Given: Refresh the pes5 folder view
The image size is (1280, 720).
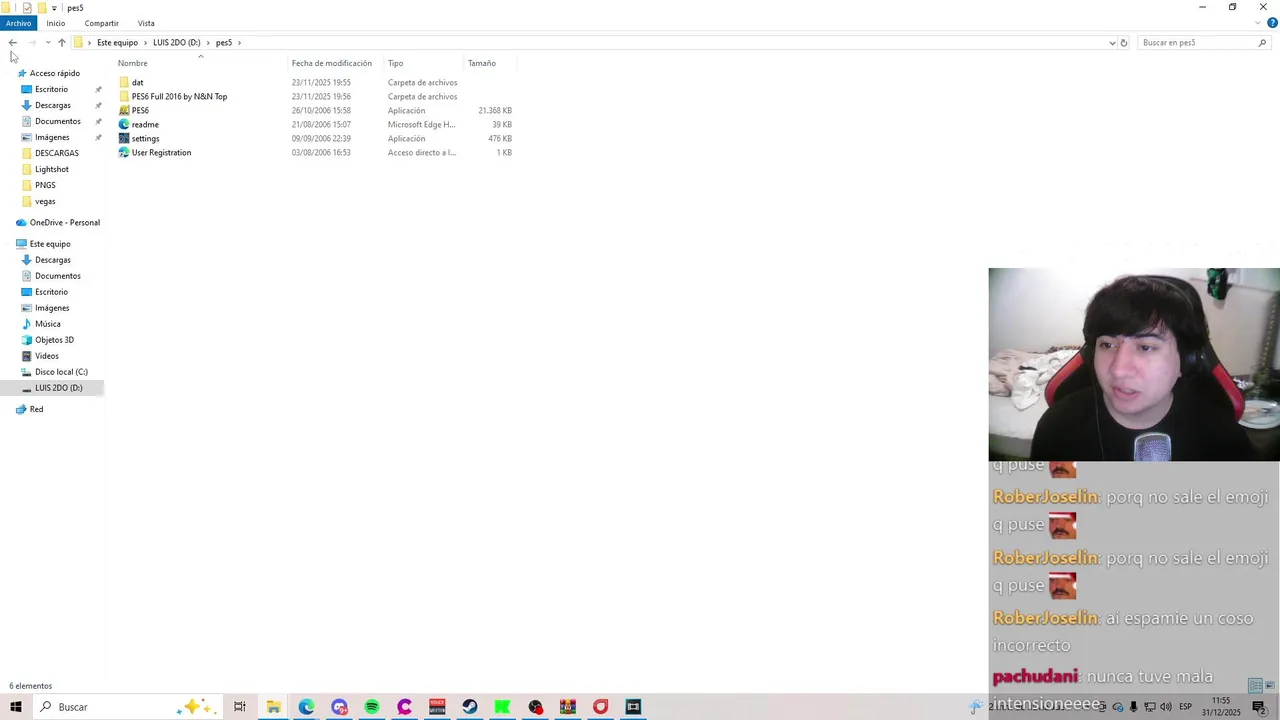Looking at the screenshot, I should click(1124, 43).
